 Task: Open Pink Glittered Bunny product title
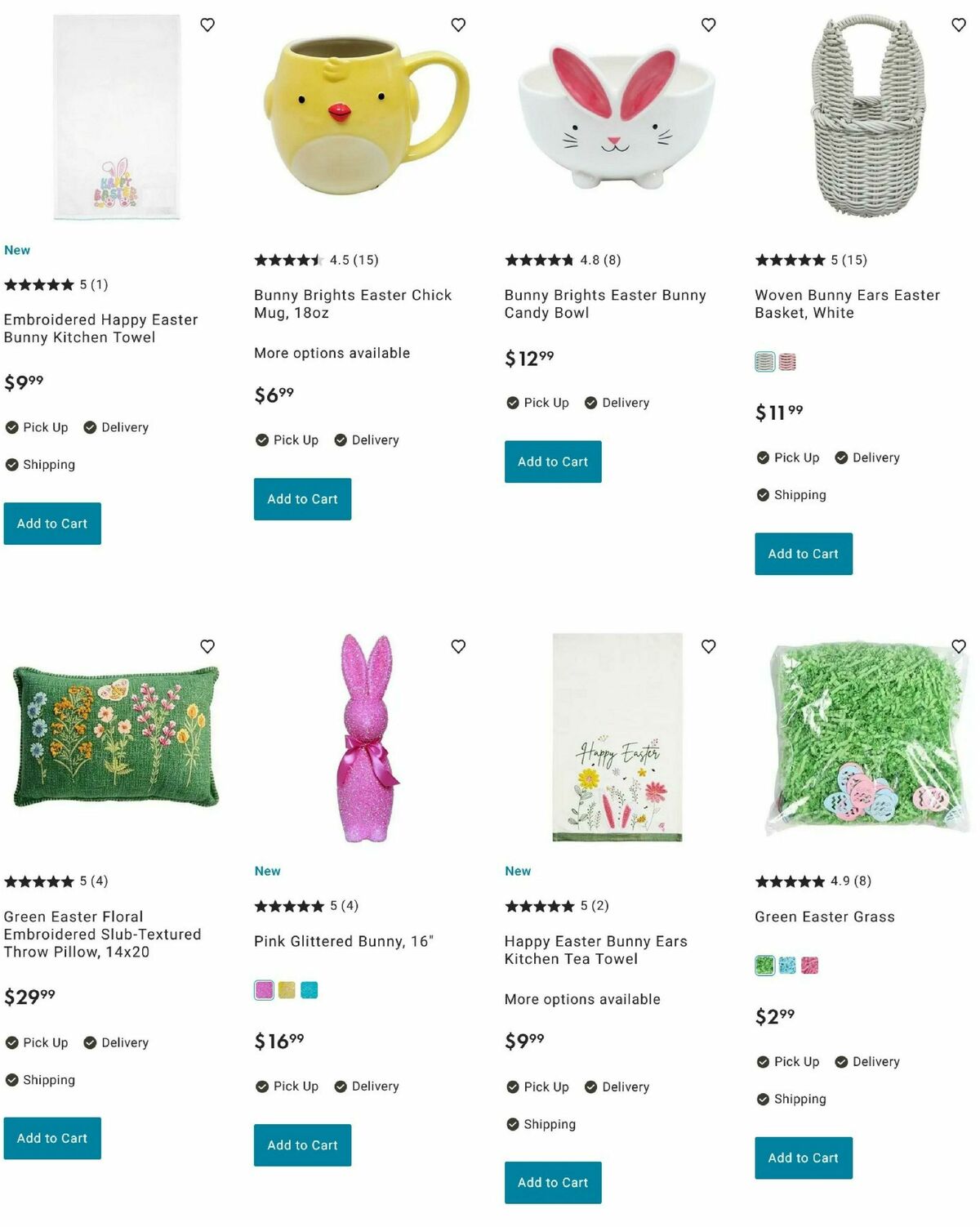tap(343, 941)
